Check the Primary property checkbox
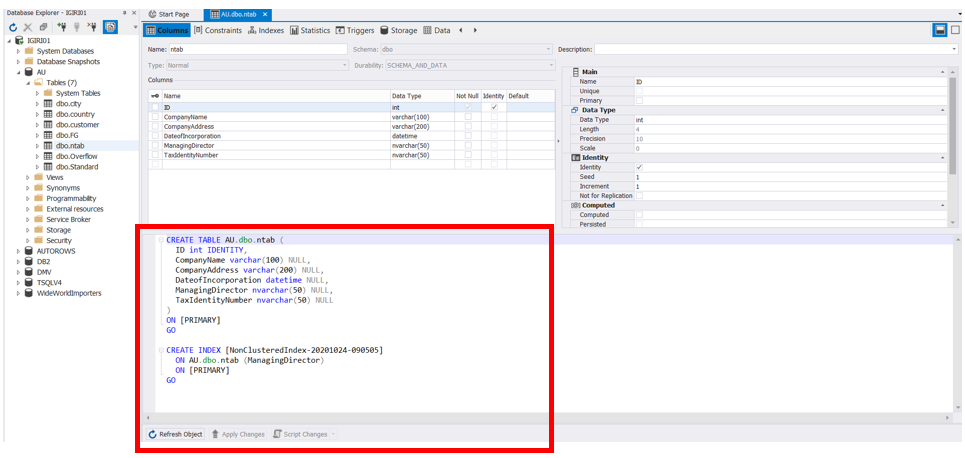The height and width of the screenshot is (458, 965). [639, 100]
